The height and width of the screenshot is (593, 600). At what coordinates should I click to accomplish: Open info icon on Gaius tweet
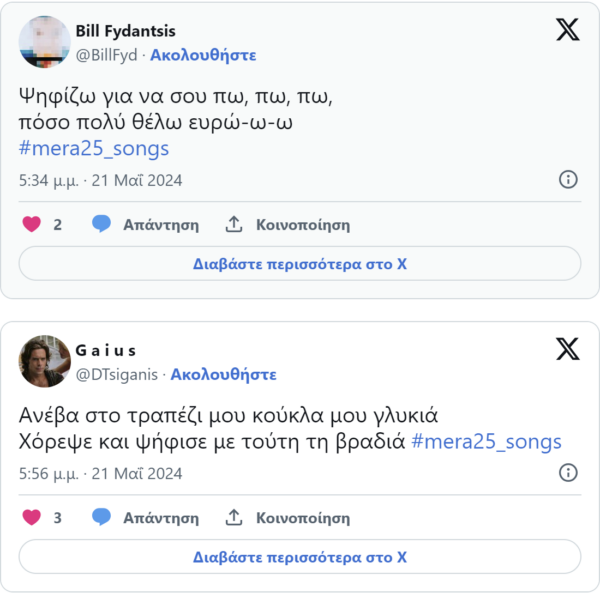pyautogui.click(x=567, y=473)
